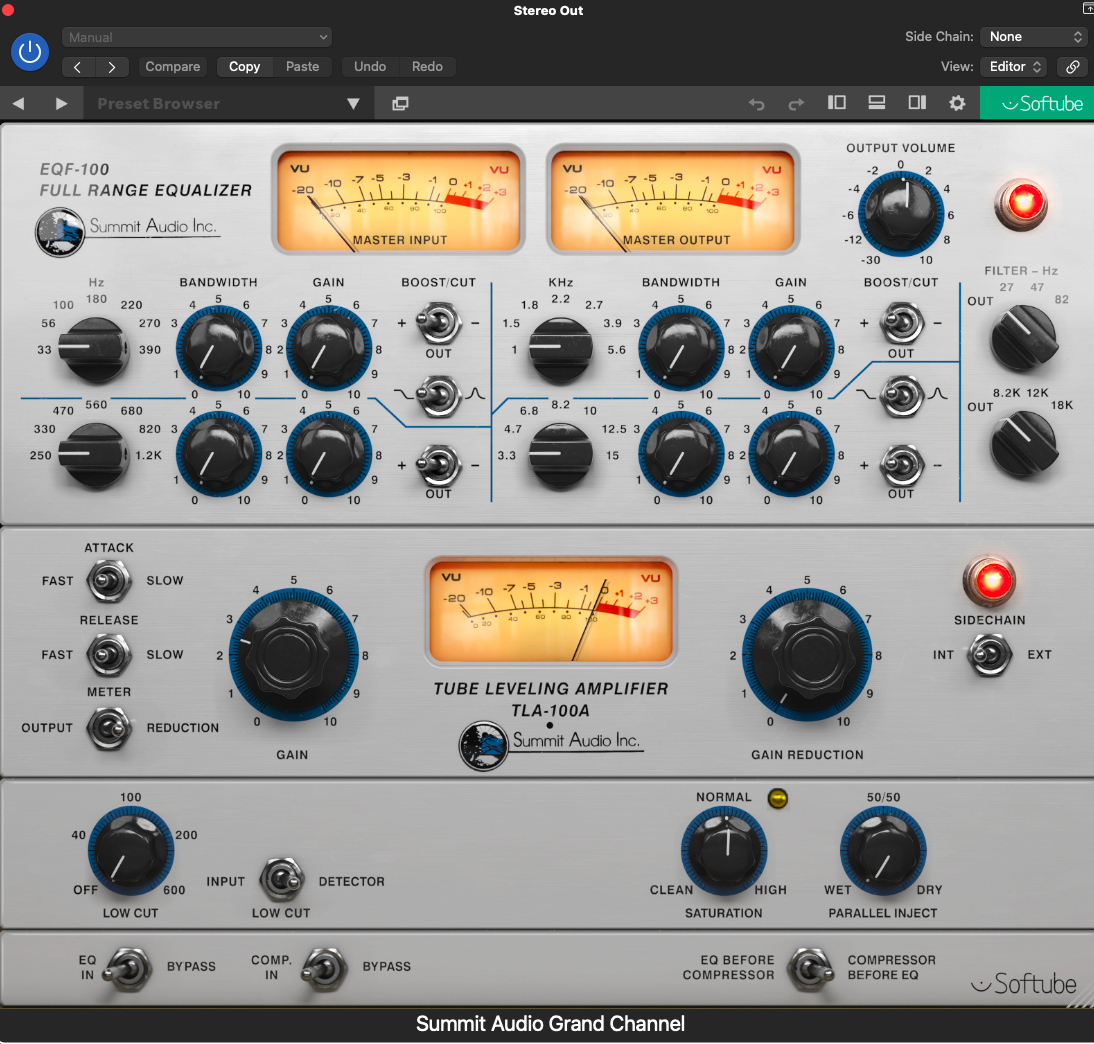This screenshot has width=1094, height=1044.
Task: Click the Master Output VU meter
Action: (673, 200)
